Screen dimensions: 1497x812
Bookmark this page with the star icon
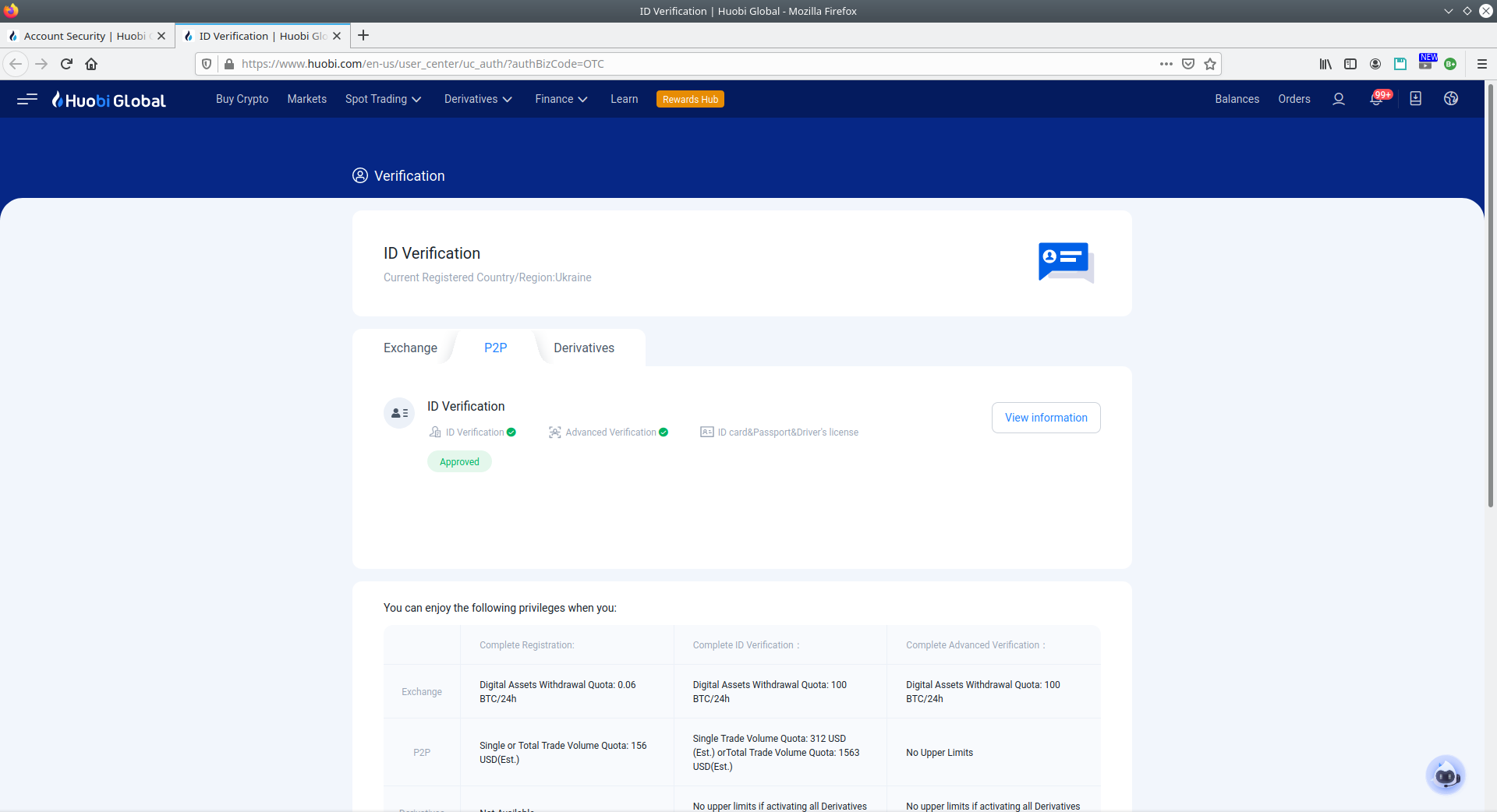[x=1210, y=64]
